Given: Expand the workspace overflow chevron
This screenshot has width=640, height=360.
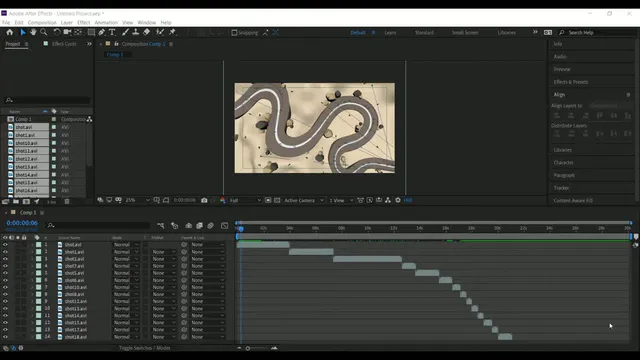Looking at the screenshot, I should click(535, 32).
